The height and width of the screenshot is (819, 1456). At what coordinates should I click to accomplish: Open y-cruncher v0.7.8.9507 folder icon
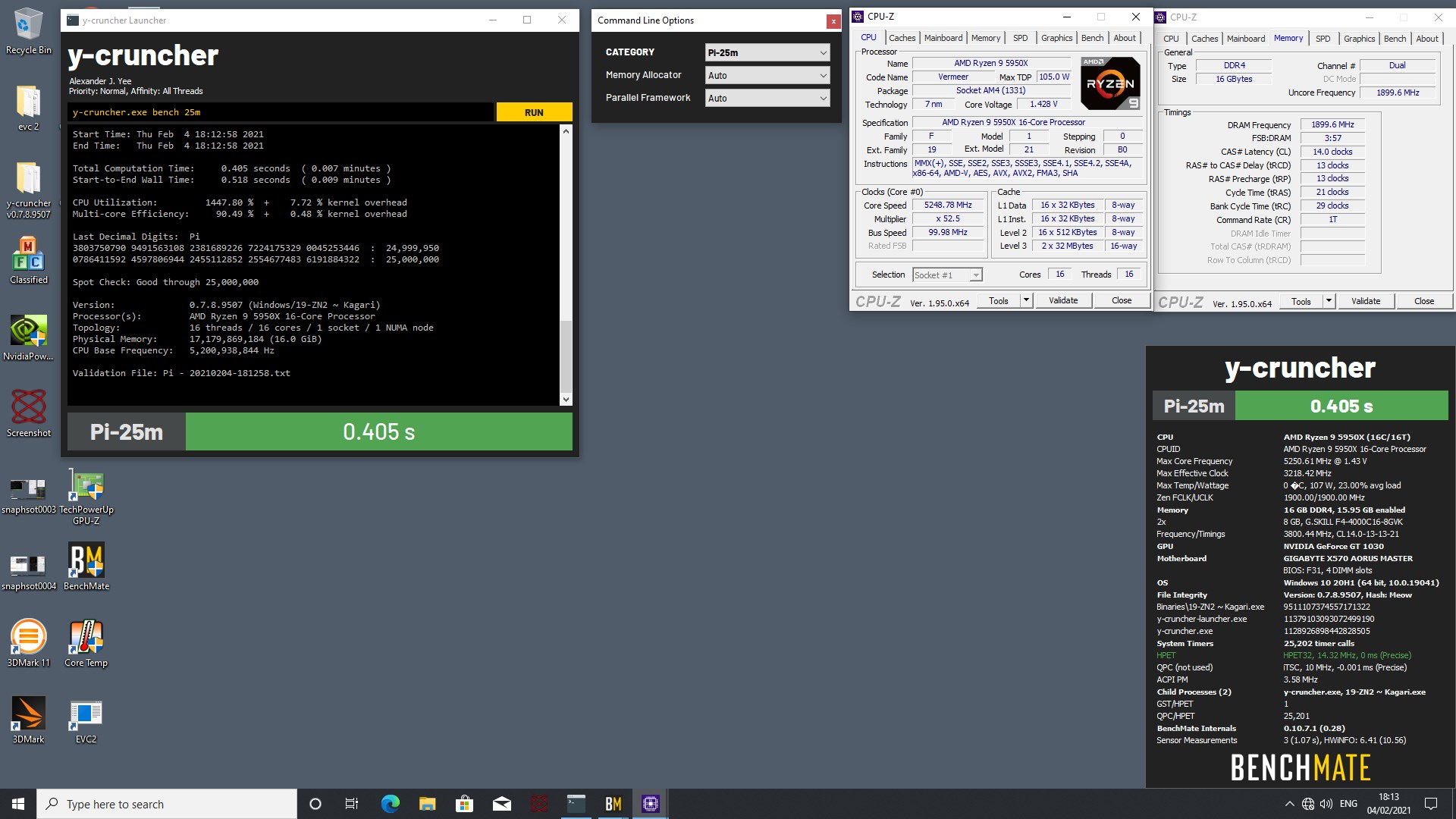[28, 190]
